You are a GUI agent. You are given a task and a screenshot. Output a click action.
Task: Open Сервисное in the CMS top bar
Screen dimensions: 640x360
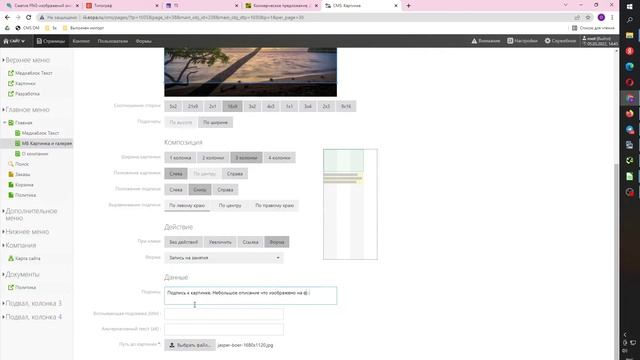[x=560, y=41]
